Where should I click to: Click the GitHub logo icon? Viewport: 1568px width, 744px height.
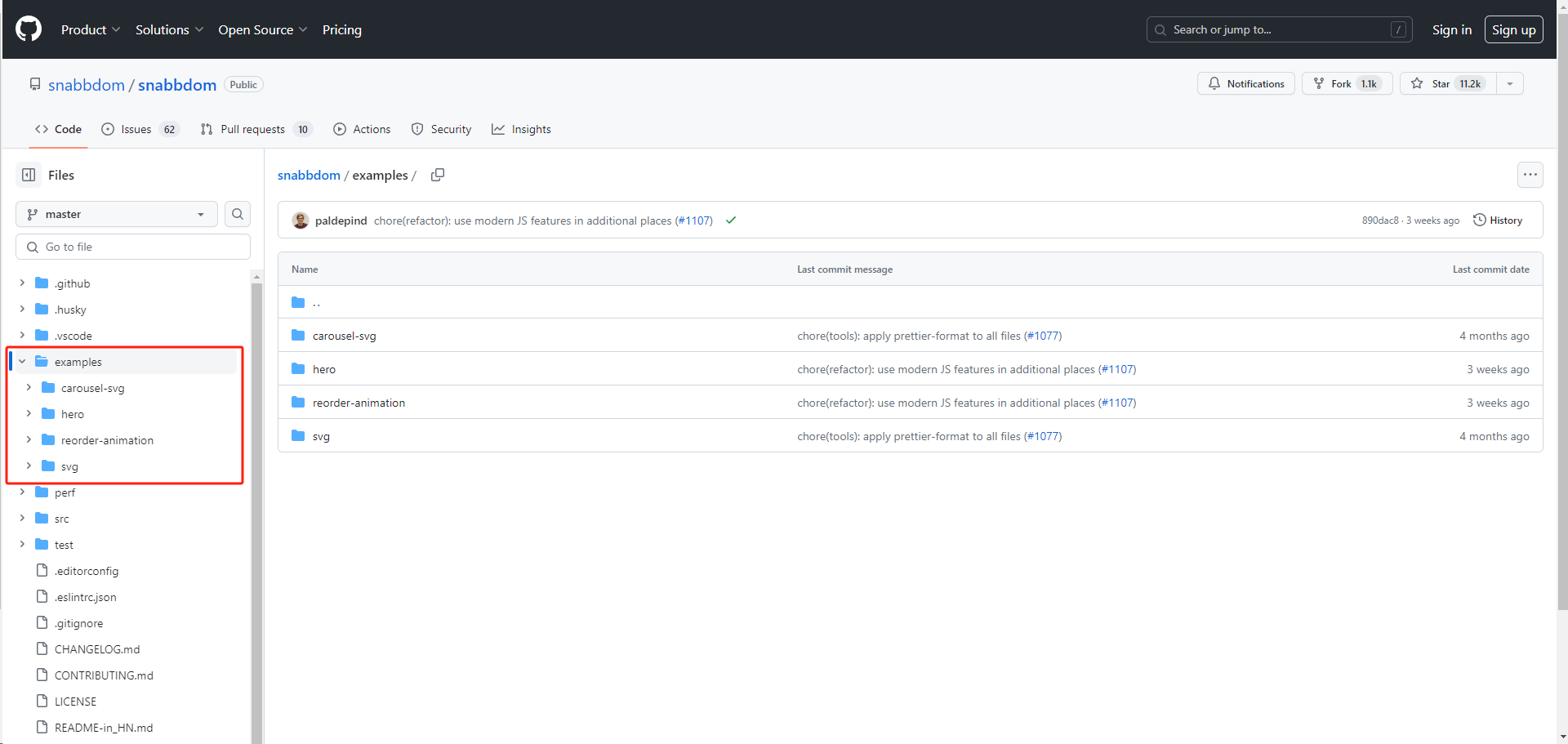pyautogui.click(x=29, y=29)
